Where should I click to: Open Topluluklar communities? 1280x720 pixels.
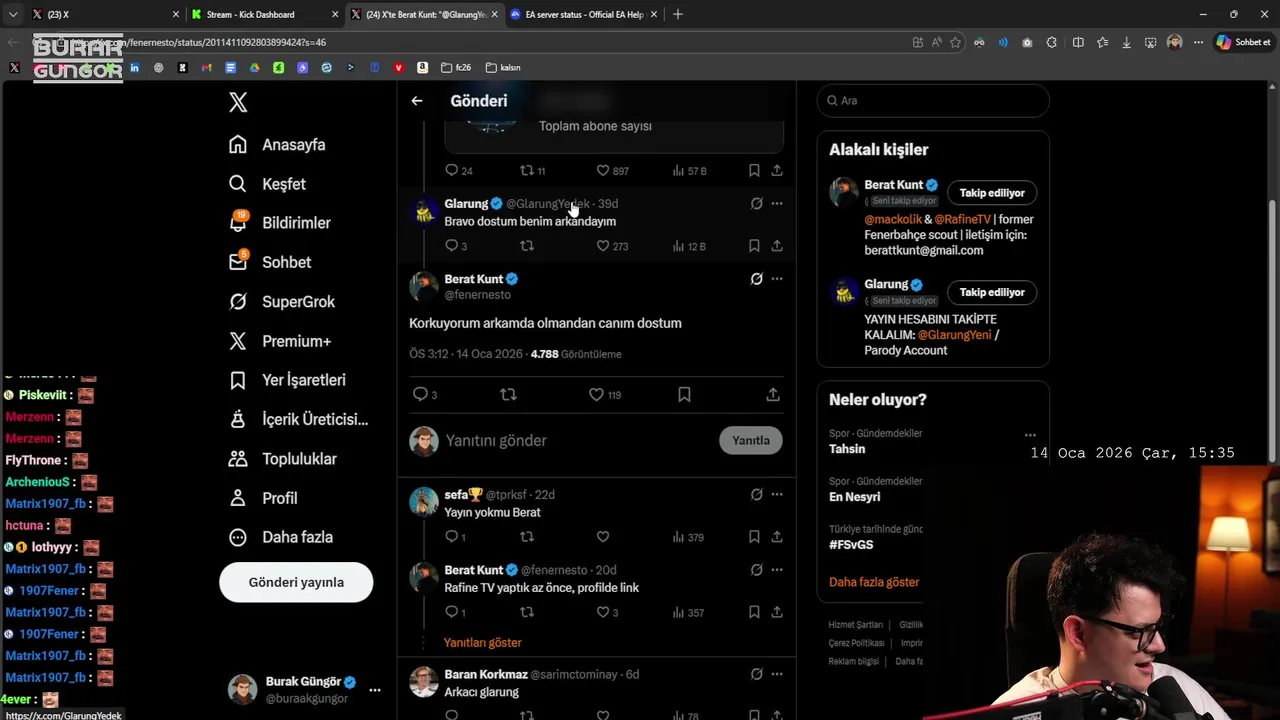(282, 459)
